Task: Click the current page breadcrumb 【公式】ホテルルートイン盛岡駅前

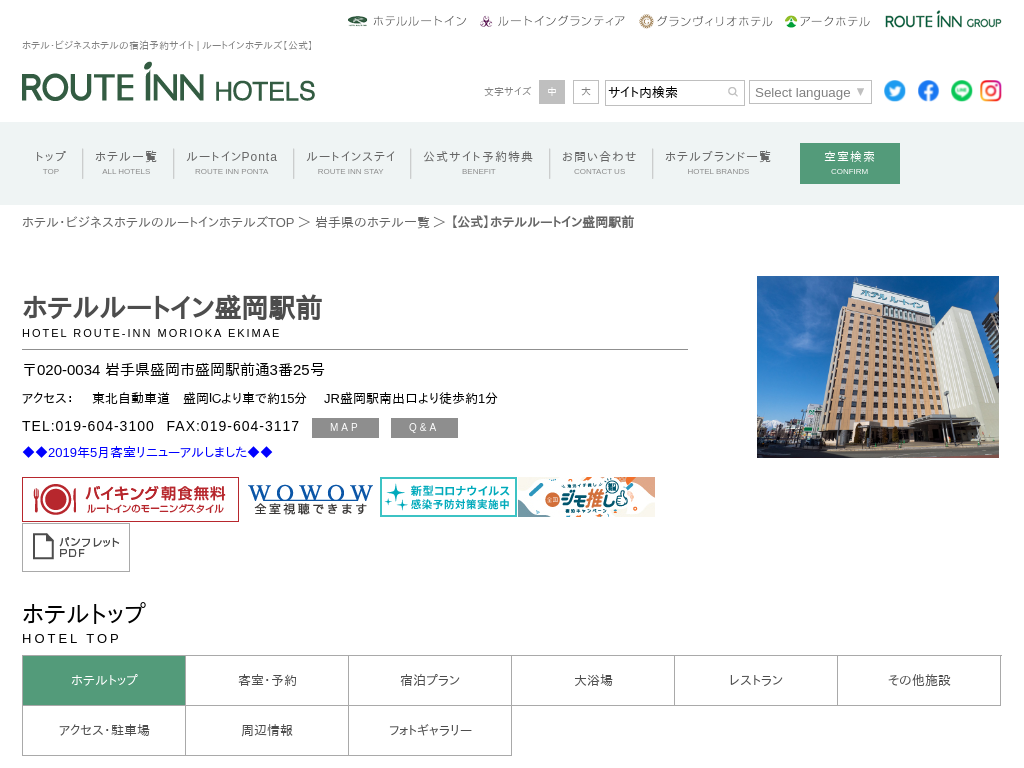Action: pyautogui.click(x=541, y=223)
